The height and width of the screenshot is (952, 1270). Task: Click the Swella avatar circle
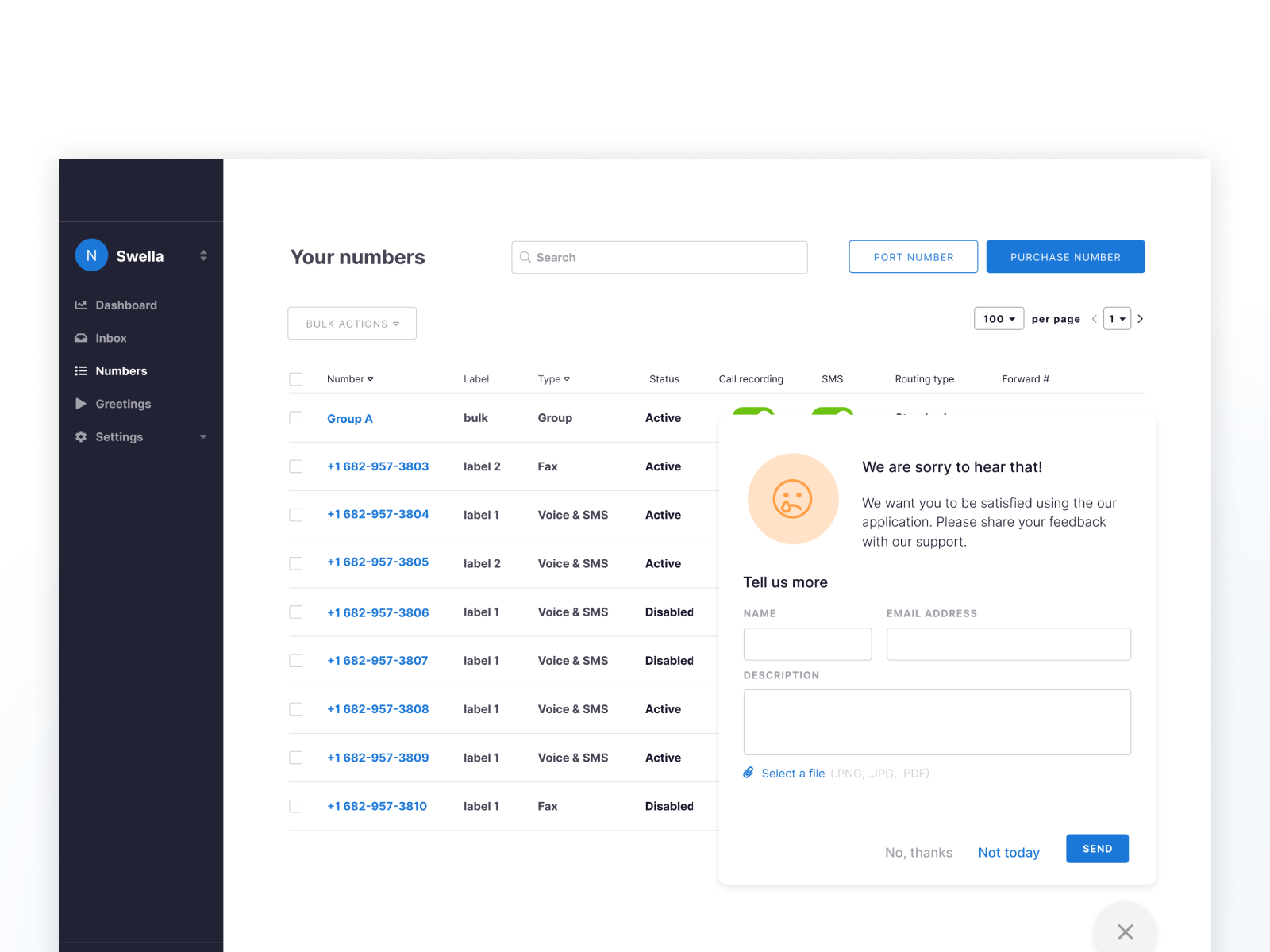pos(90,255)
